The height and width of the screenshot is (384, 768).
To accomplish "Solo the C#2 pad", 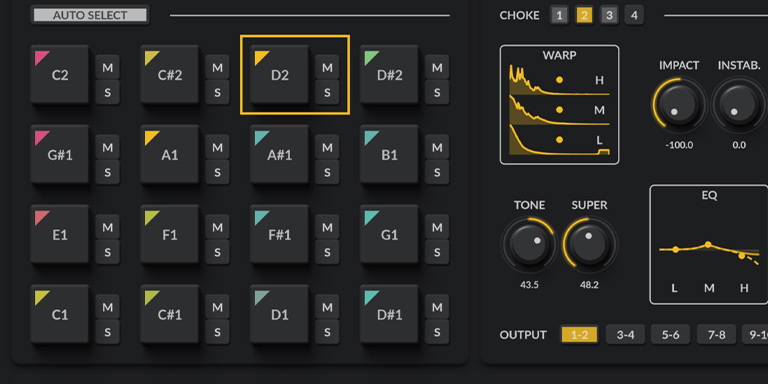I will (x=217, y=92).
